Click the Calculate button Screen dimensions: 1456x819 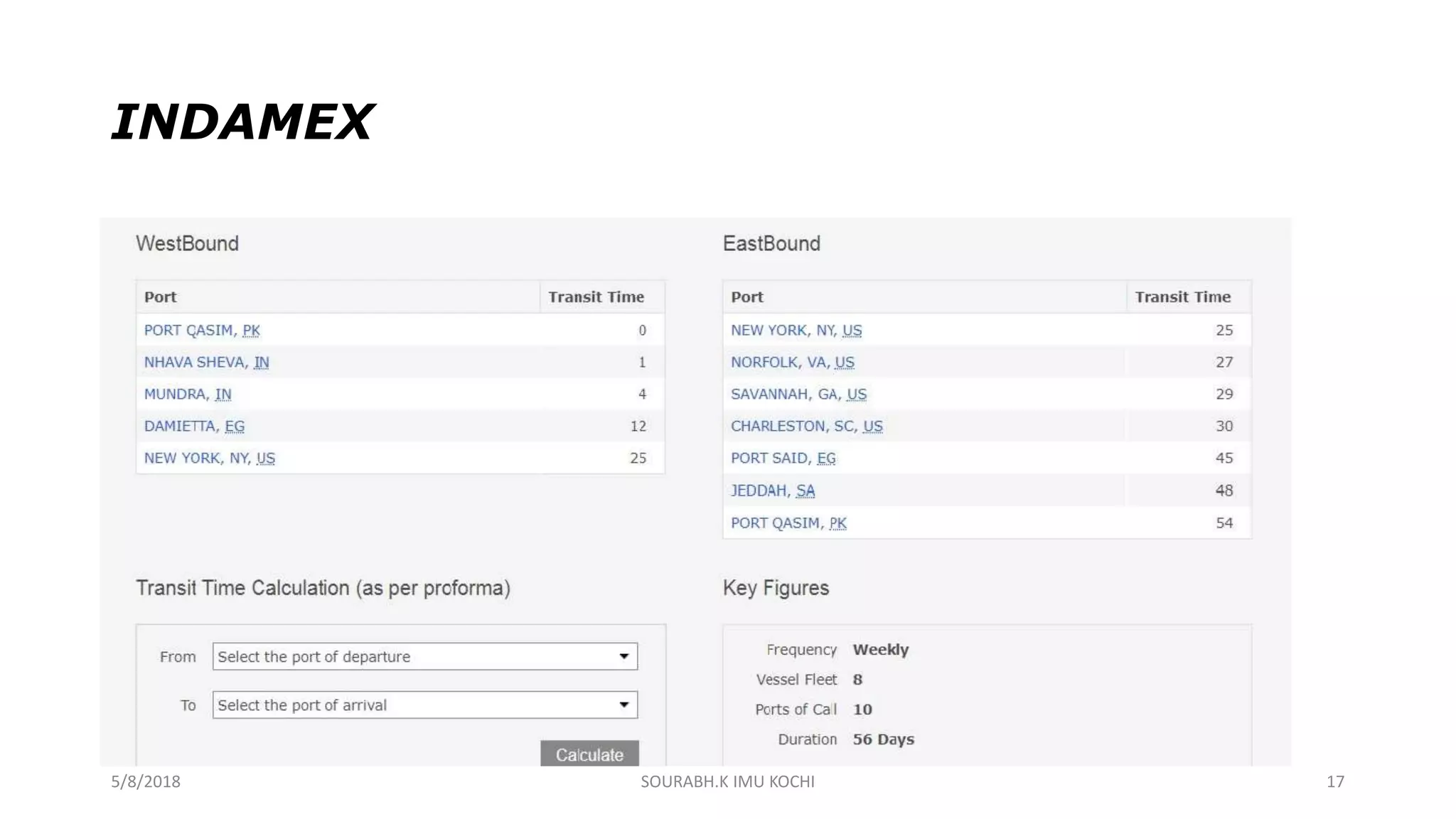[x=589, y=754]
